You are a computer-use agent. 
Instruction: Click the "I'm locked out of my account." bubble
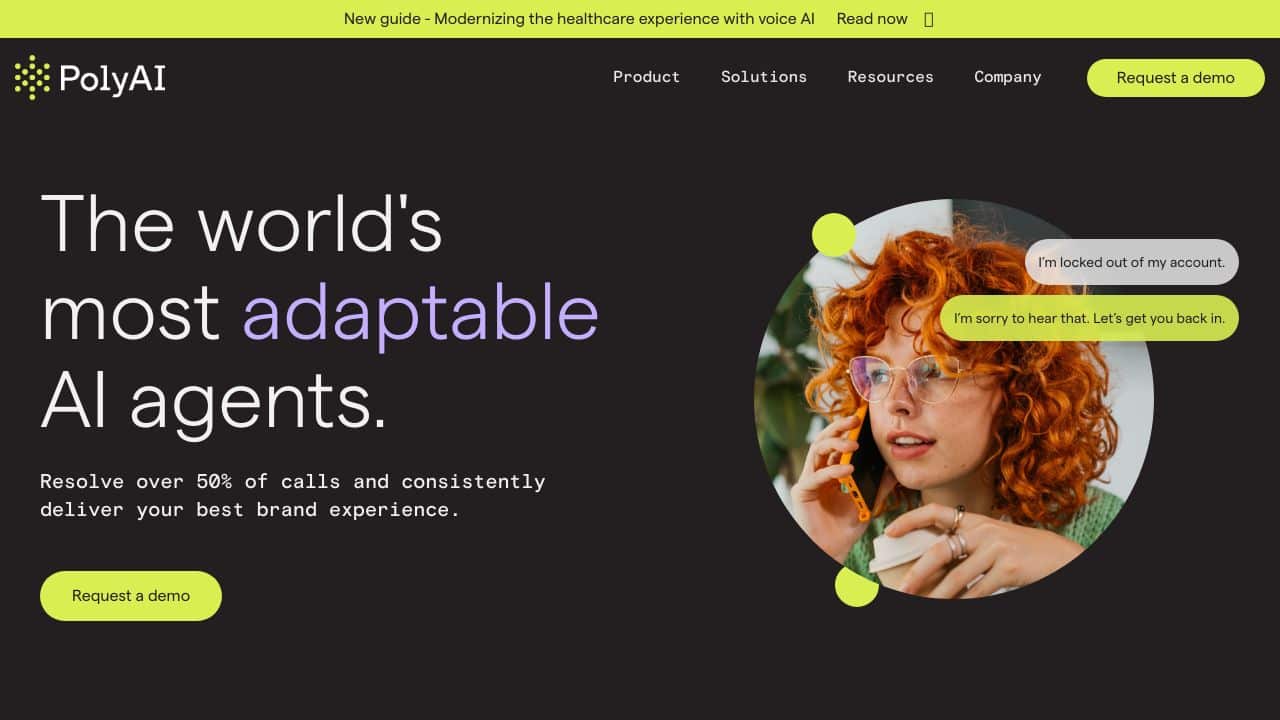pyautogui.click(x=1131, y=262)
